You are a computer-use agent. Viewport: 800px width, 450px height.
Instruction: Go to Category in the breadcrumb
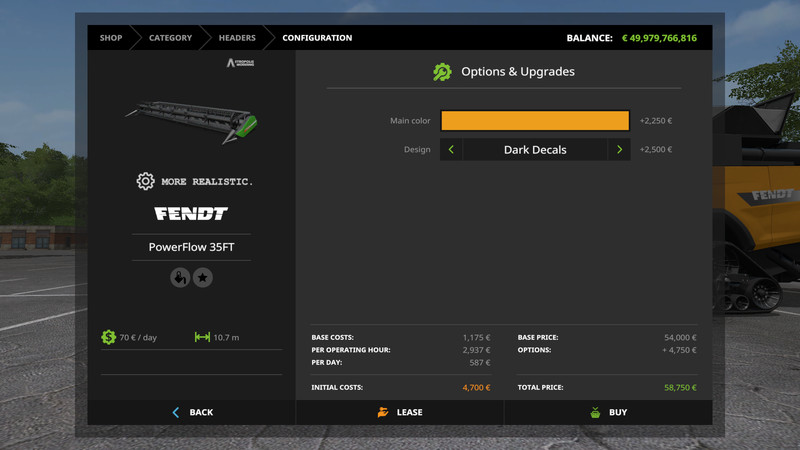tap(170, 38)
